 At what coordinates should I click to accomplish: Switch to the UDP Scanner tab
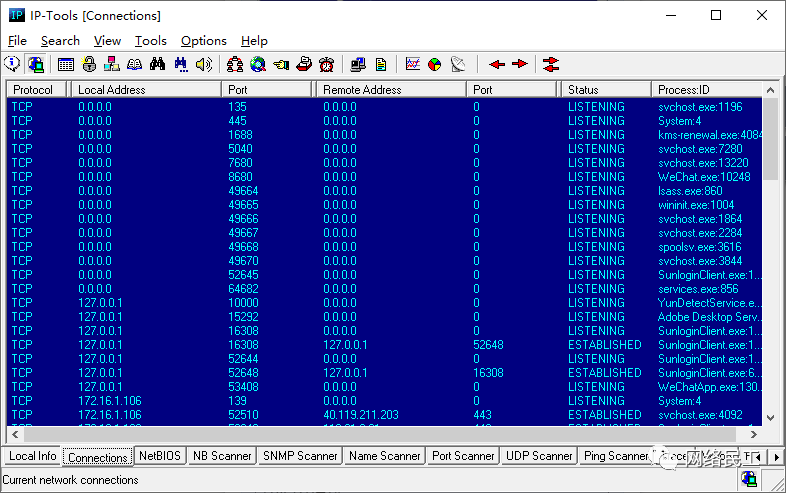(539, 456)
